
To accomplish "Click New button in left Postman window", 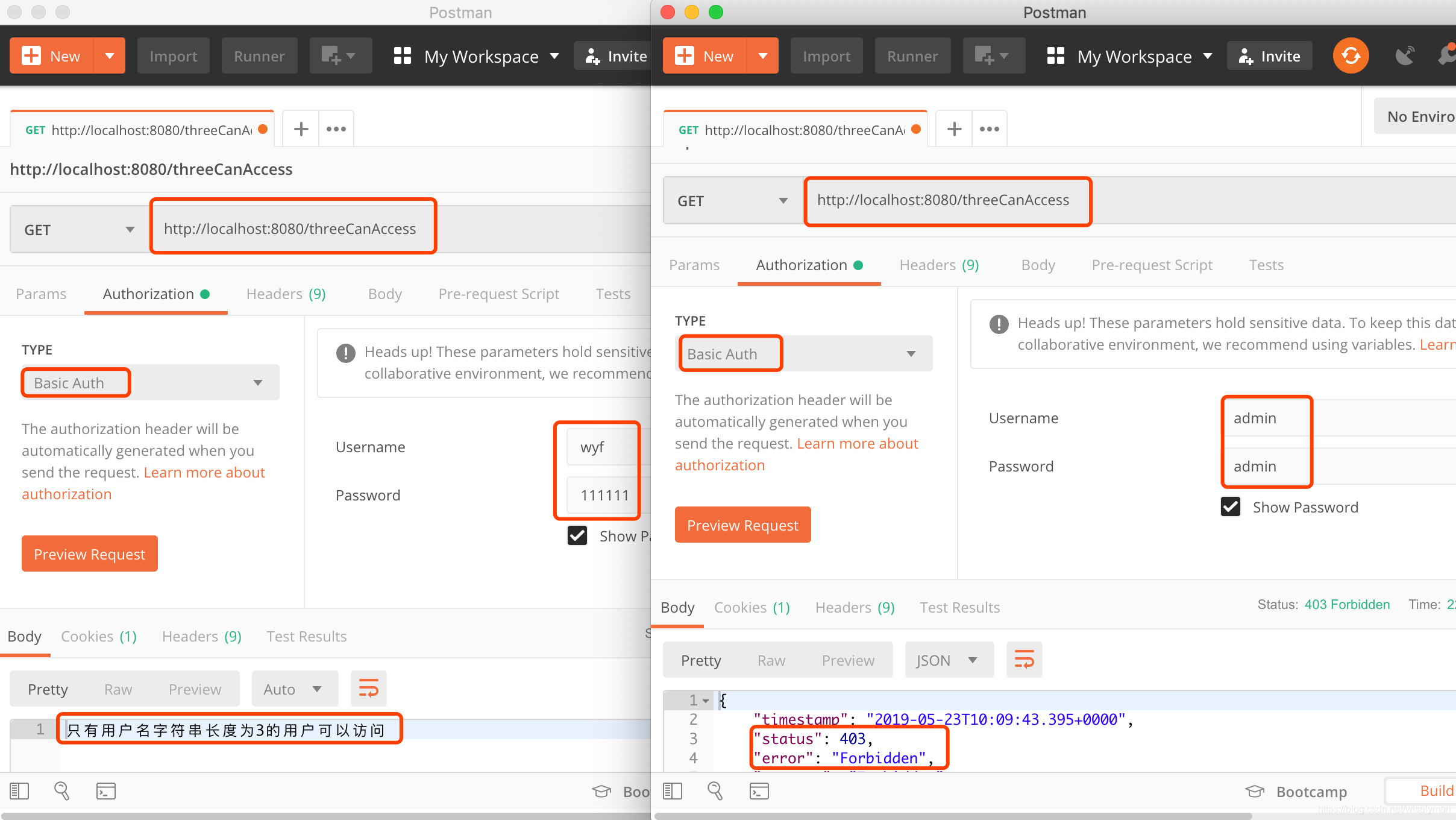I will (x=52, y=56).
